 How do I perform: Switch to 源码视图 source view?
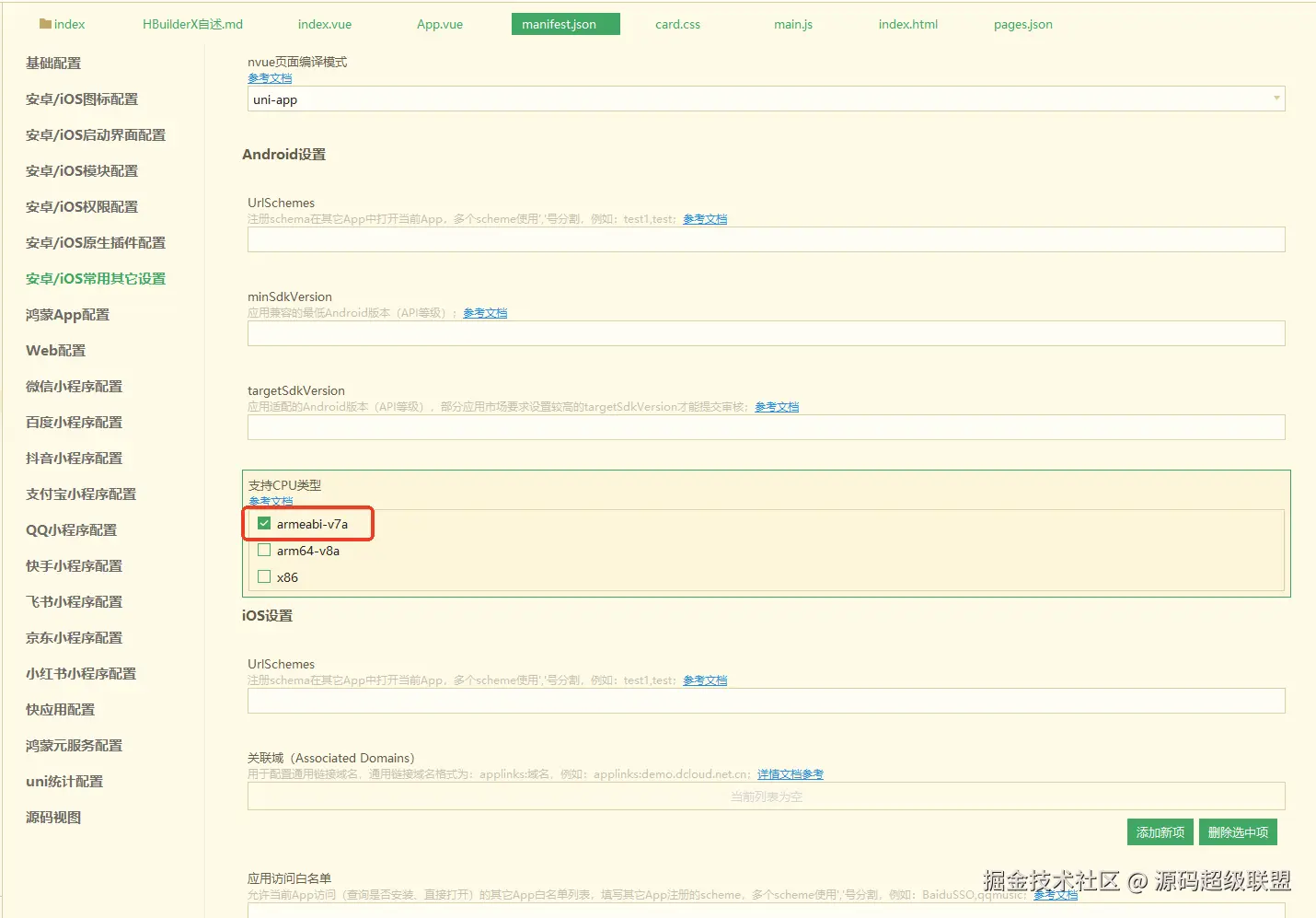pos(53,817)
